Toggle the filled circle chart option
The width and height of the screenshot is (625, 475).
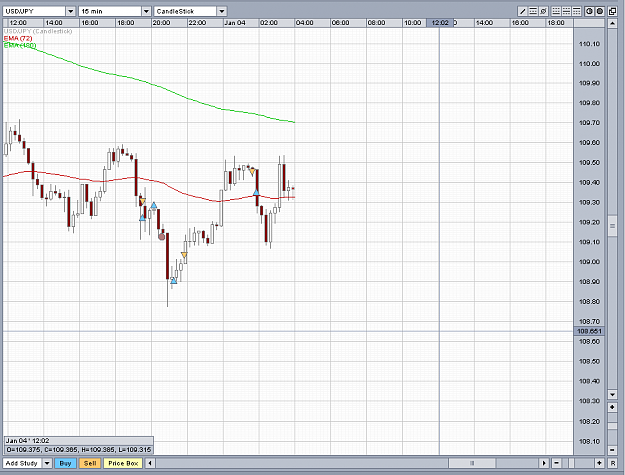[600, 11]
